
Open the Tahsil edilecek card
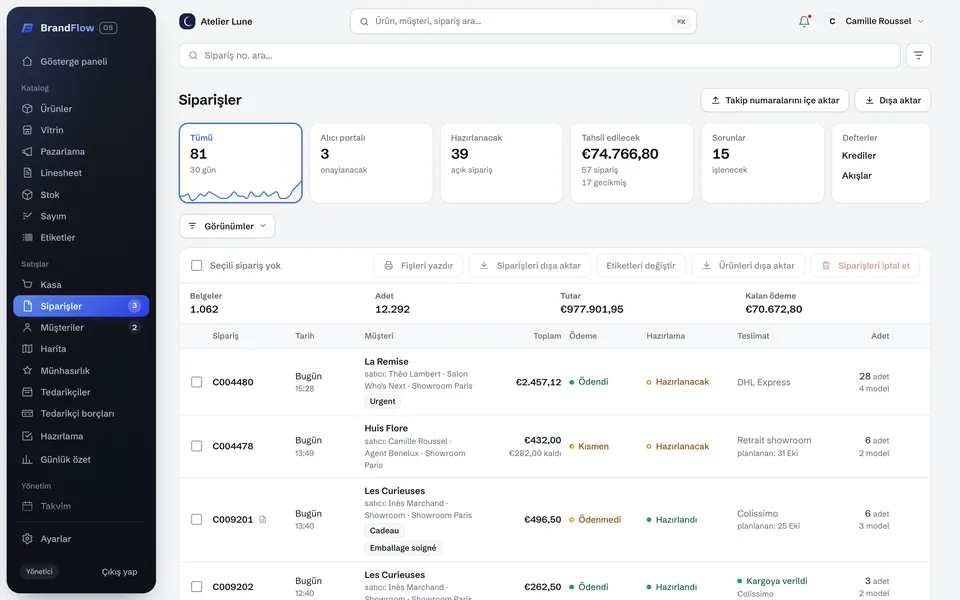coord(632,163)
